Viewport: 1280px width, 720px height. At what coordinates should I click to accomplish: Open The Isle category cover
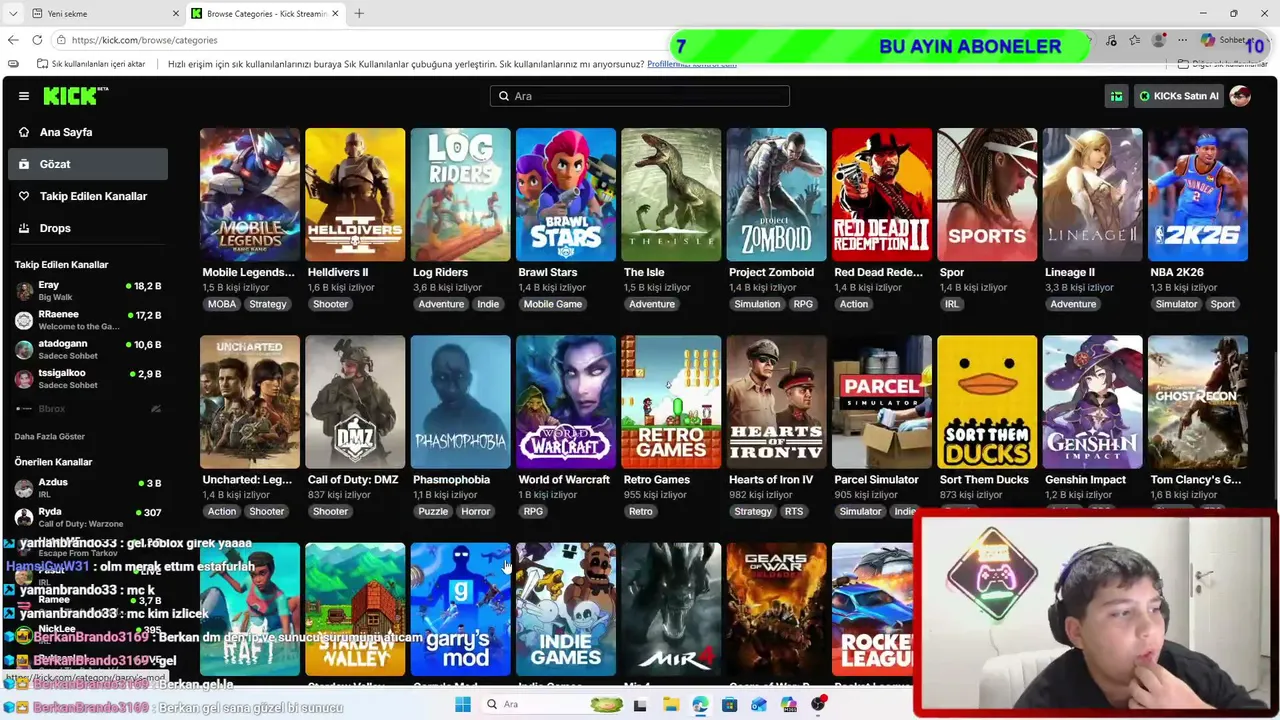(671, 194)
